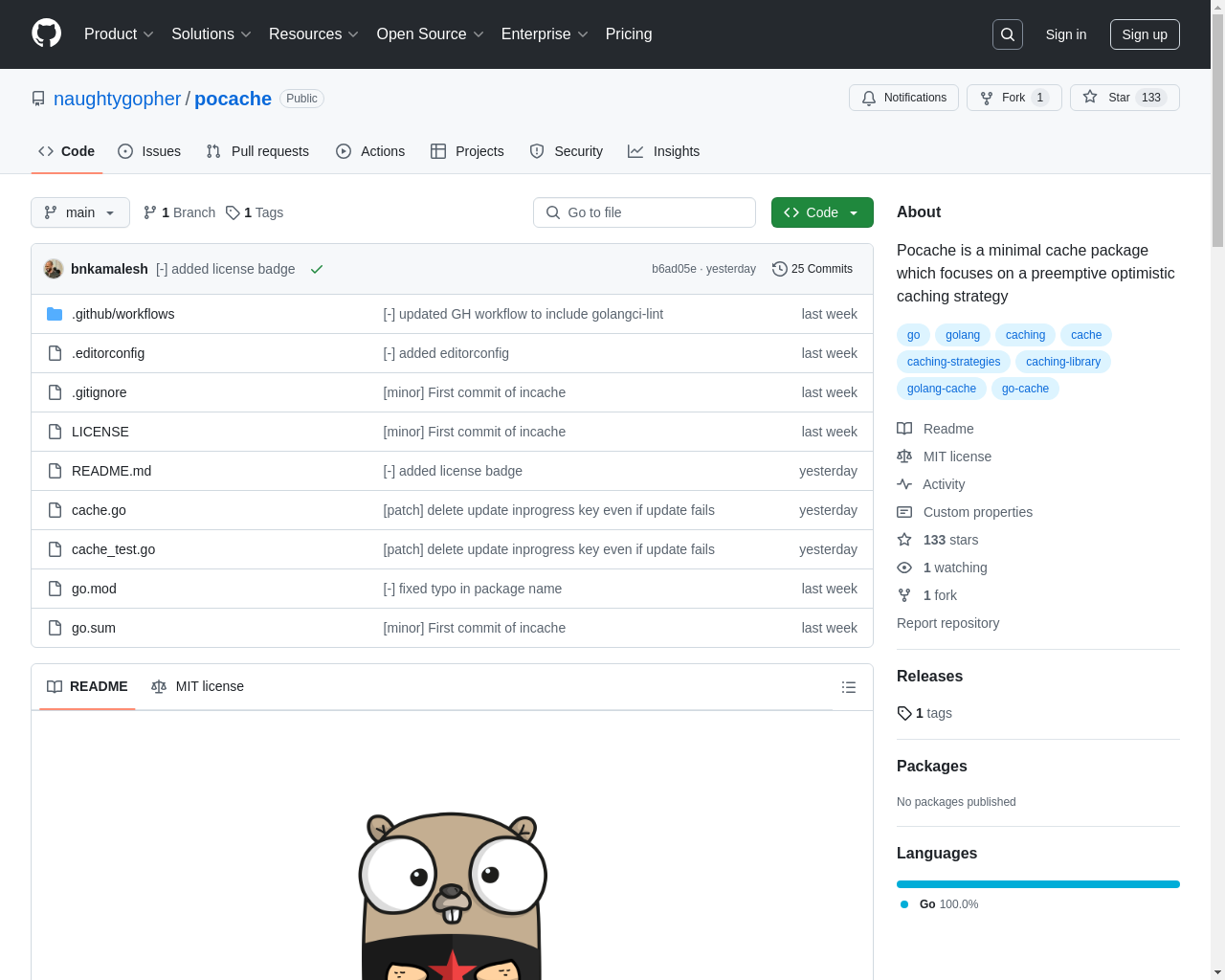Open commit 'fixed typo in package name'
This screenshot has width=1225, height=980.
pyautogui.click(x=473, y=589)
